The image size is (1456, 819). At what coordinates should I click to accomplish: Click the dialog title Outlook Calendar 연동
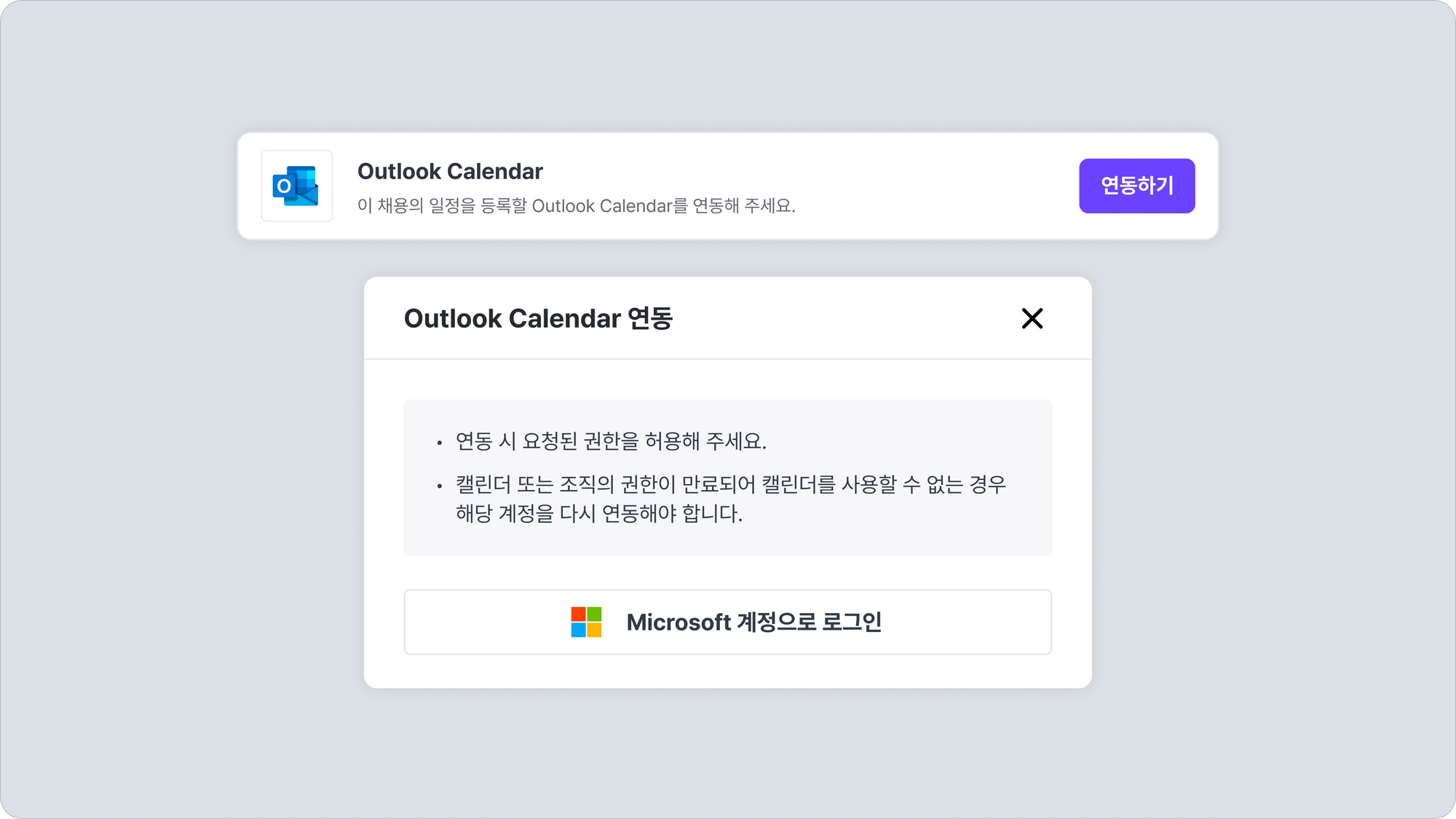click(538, 318)
